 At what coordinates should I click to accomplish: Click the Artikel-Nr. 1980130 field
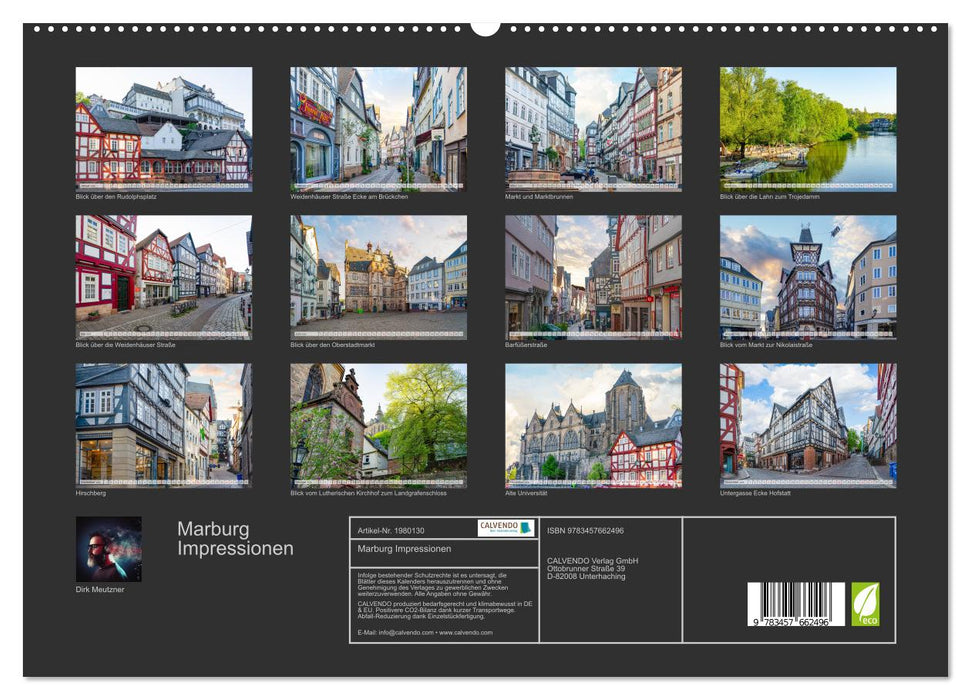[391, 530]
